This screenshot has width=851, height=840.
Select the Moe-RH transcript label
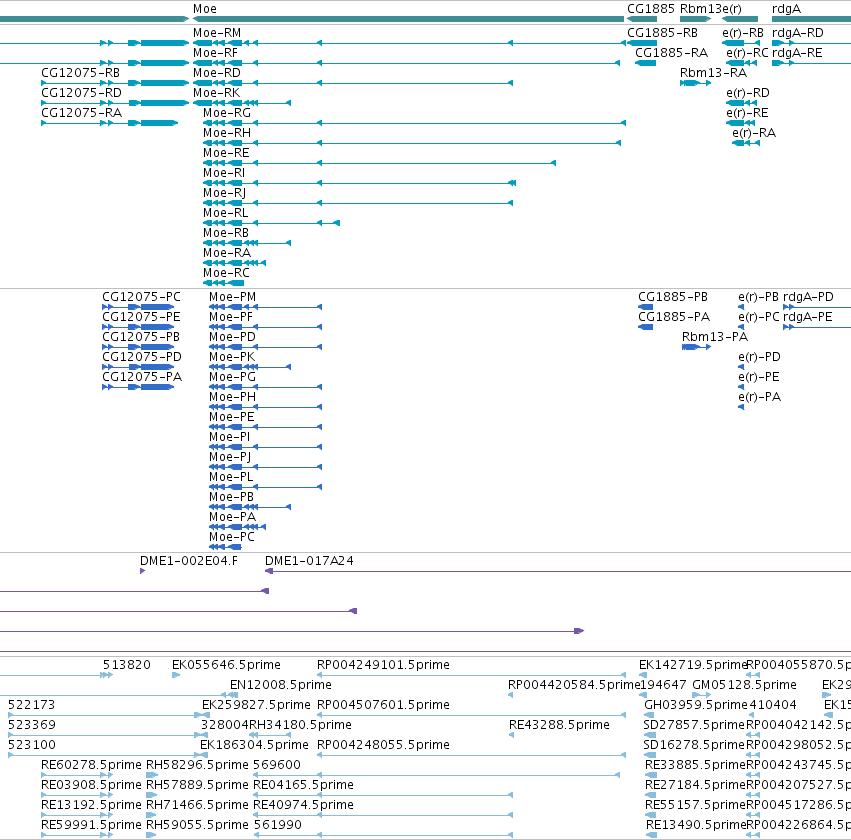pyautogui.click(x=227, y=133)
